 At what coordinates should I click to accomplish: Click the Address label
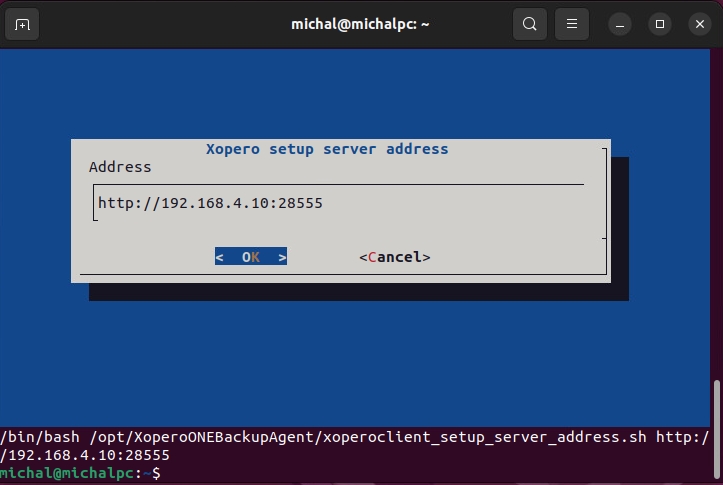coord(120,167)
